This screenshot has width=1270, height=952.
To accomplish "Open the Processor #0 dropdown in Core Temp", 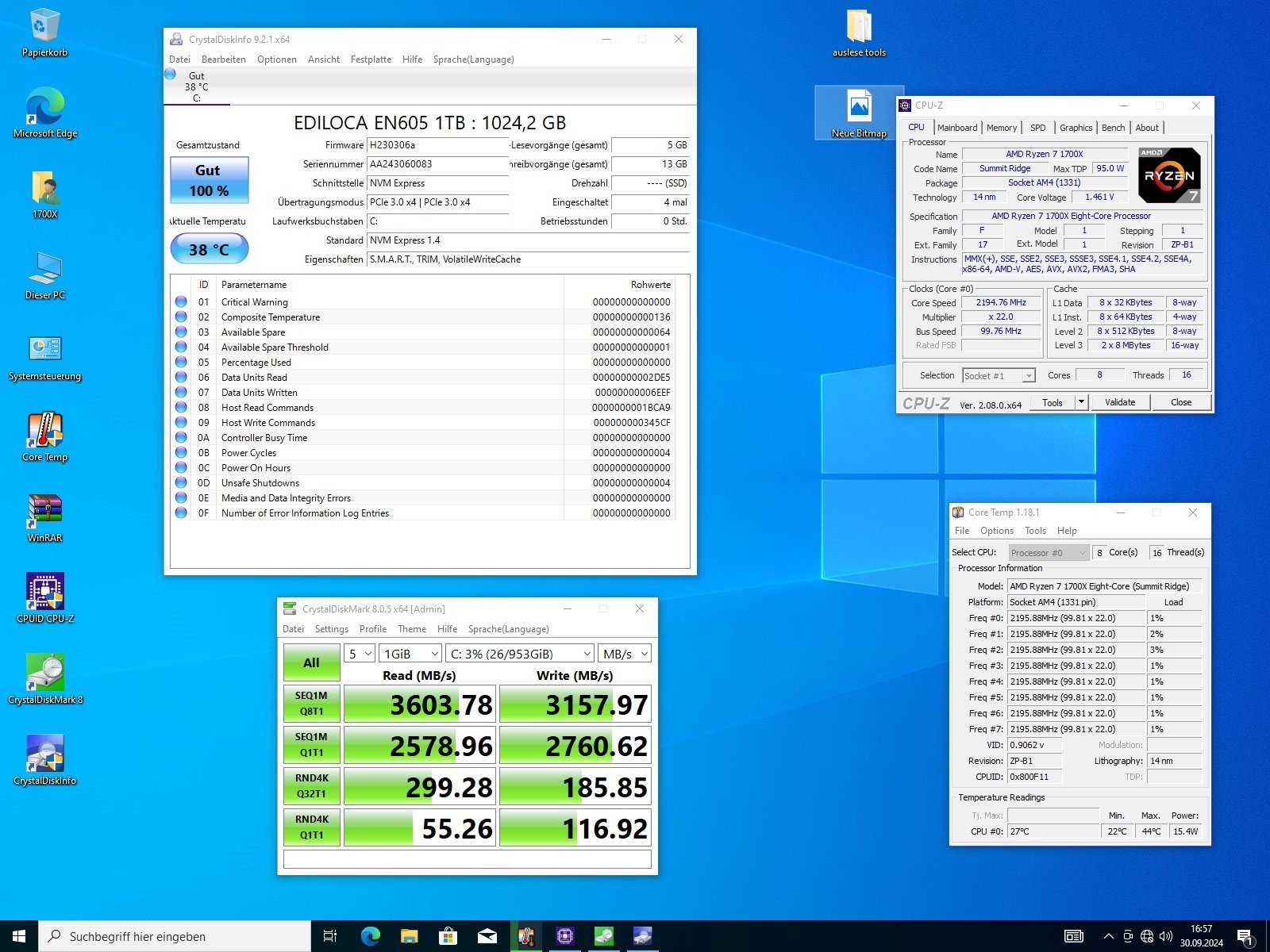I will (x=1049, y=553).
